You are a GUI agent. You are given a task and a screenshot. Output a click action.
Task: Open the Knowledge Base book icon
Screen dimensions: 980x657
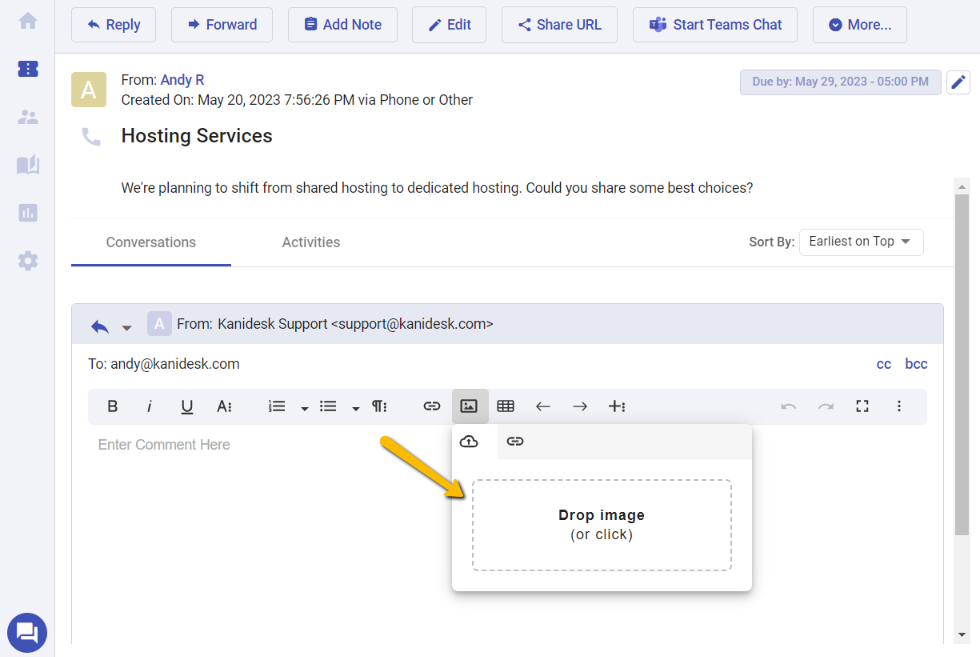[x=28, y=165]
